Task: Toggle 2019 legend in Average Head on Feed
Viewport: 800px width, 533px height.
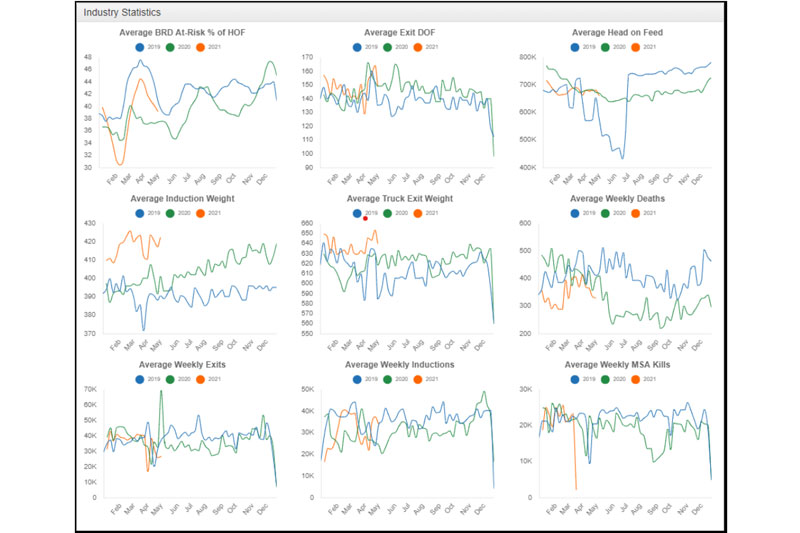Action: point(583,47)
